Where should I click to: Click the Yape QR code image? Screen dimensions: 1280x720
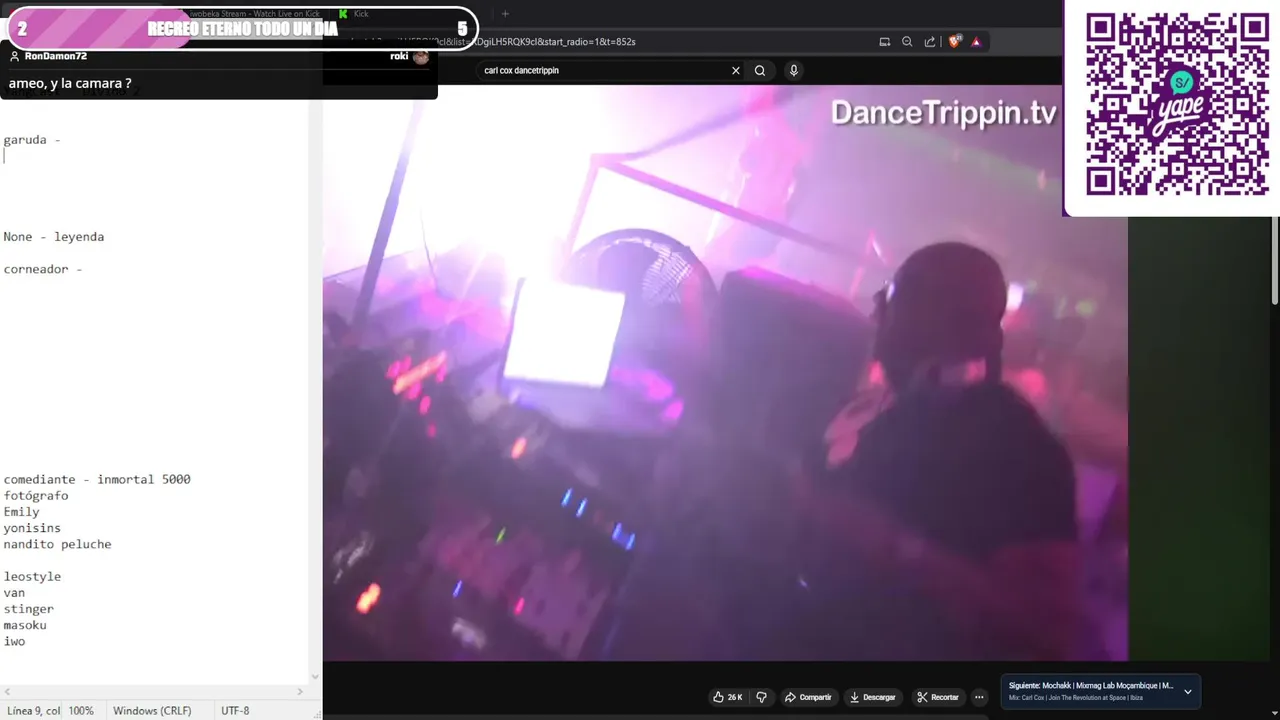tap(1177, 104)
